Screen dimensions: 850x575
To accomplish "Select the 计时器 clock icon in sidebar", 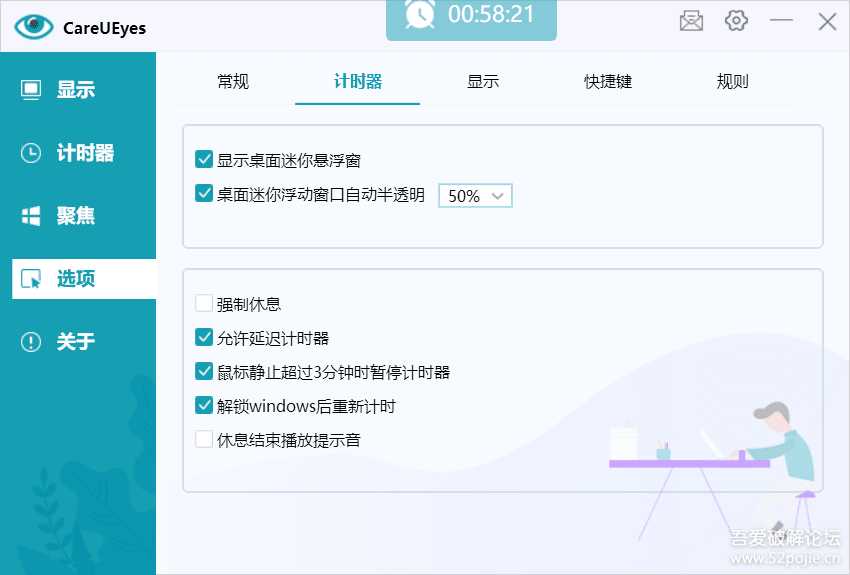I will pos(31,153).
